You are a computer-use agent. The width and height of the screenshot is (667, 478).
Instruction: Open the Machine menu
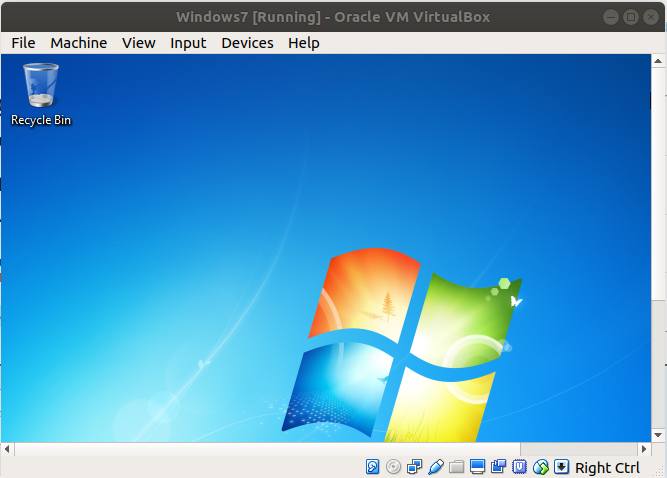click(x=79, y=43)
